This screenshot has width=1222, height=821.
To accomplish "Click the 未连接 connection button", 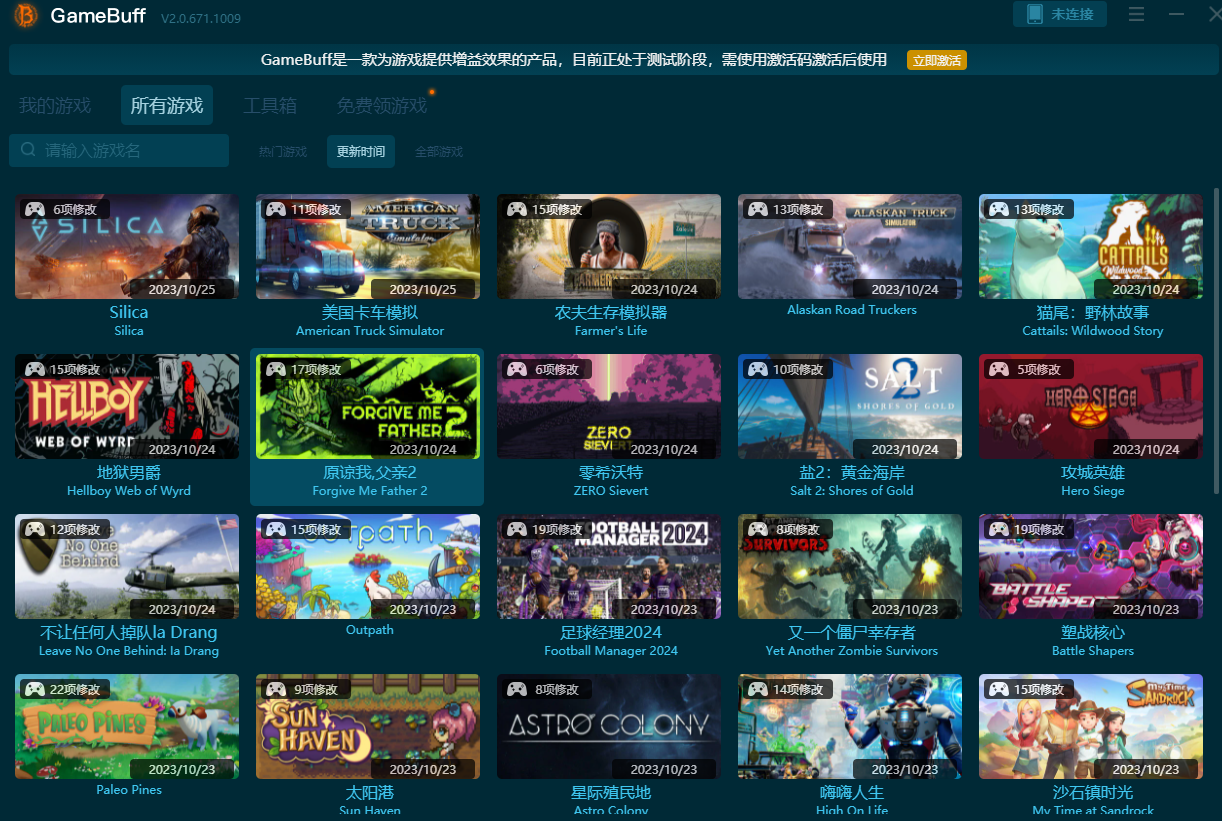I will point(1060,14).
